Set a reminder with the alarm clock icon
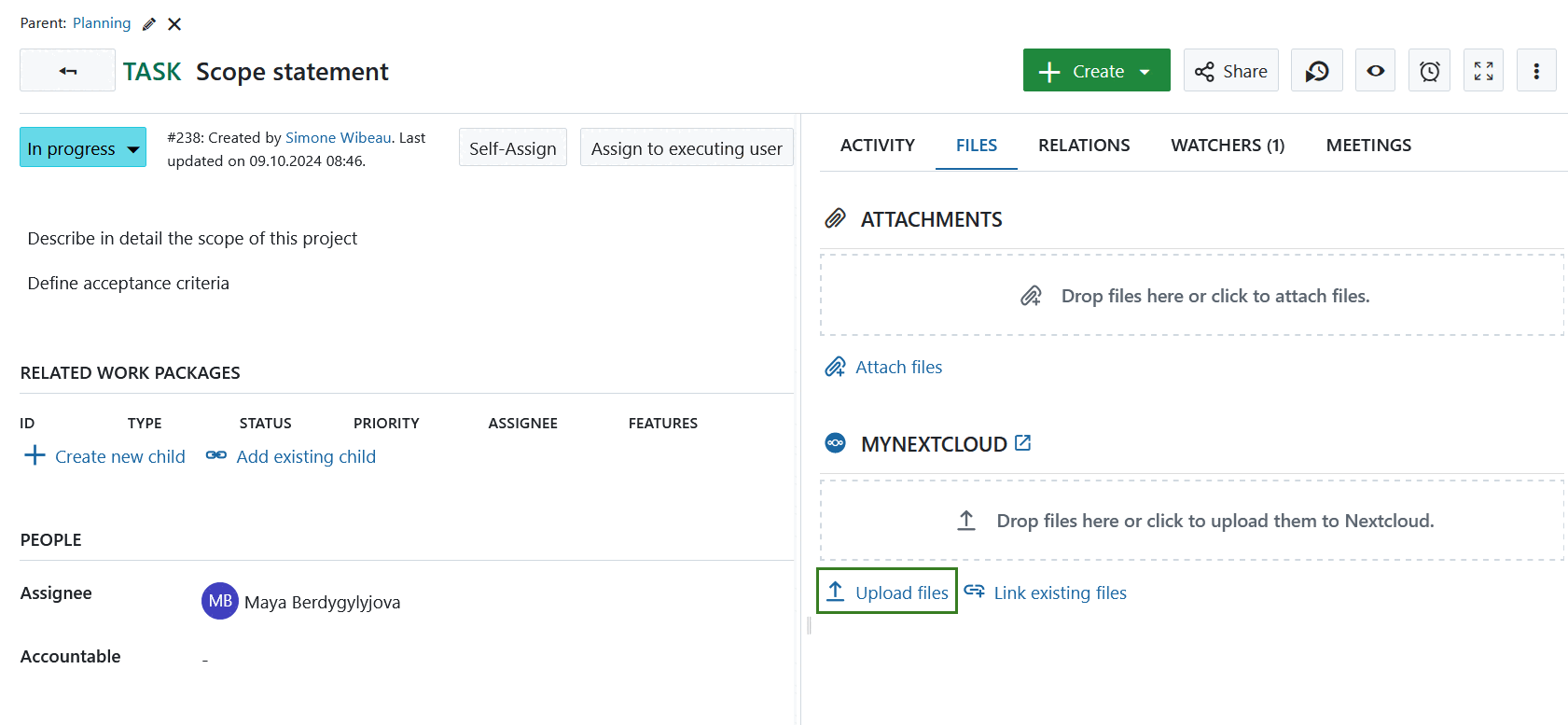The width and height of the screenshot is (1568, 725). (1429, 71)
